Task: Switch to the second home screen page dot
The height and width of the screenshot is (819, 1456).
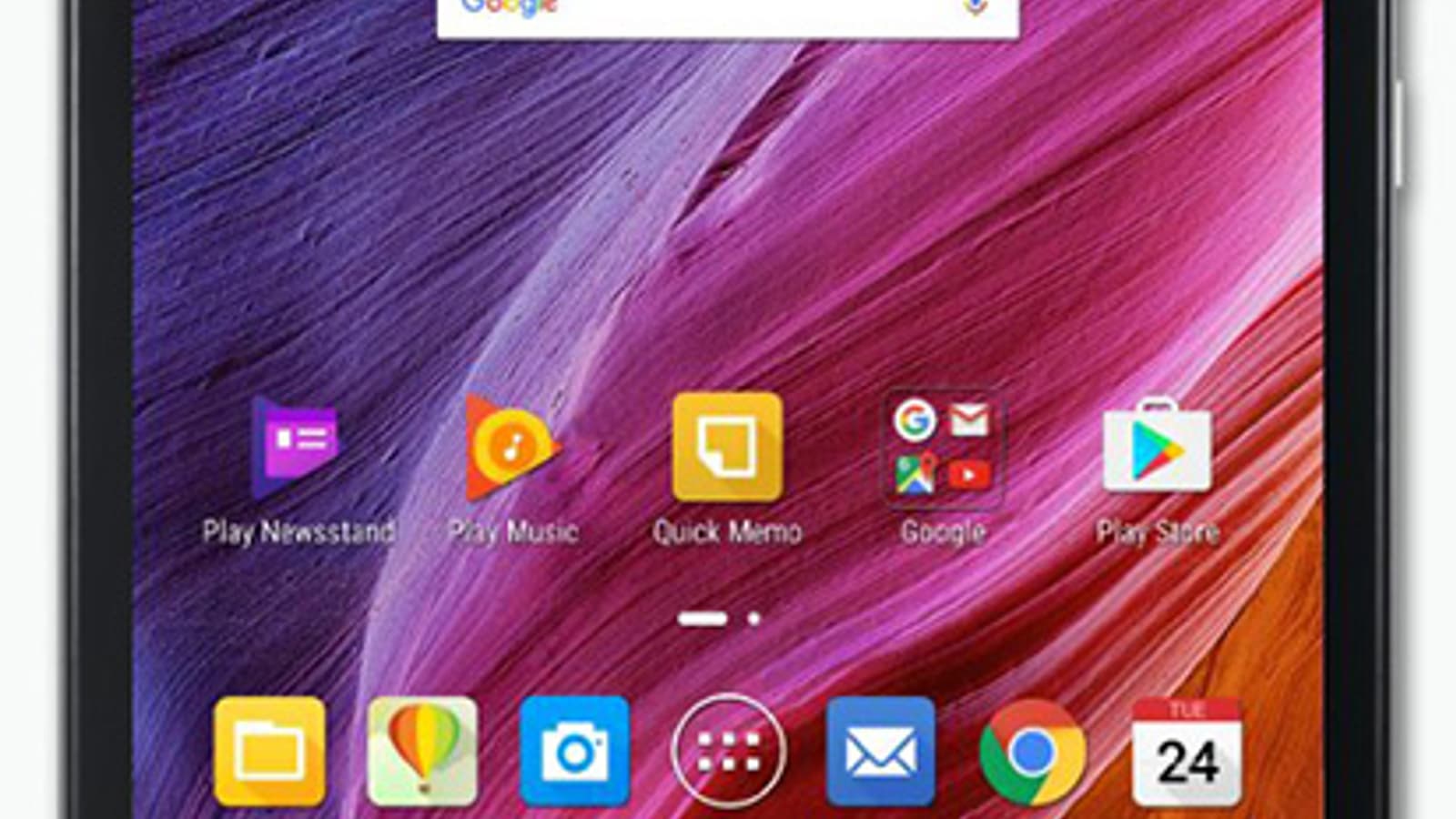Action: click(x=753, y=619)
